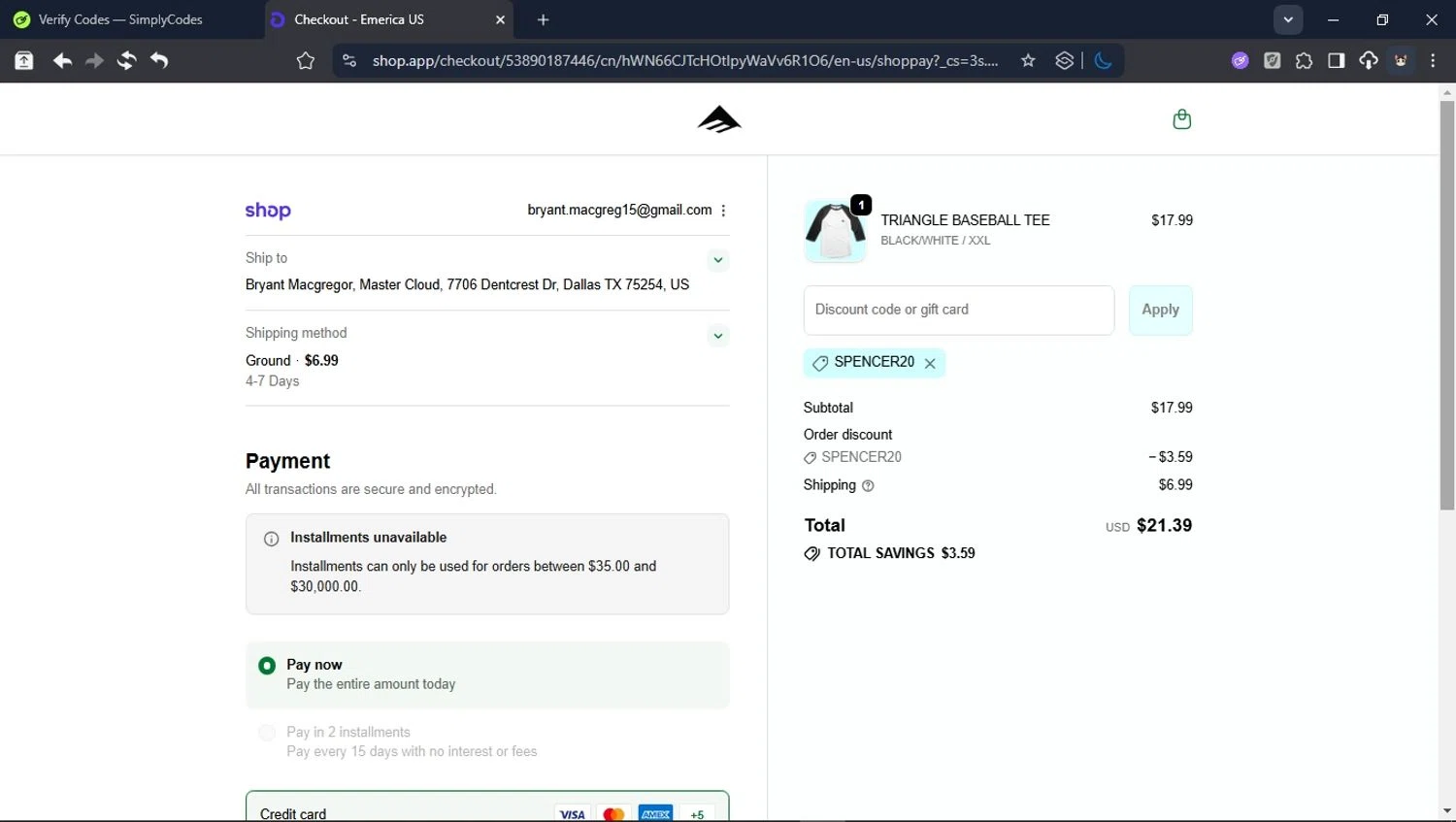Click the Installments unavailable info icon

272,539
